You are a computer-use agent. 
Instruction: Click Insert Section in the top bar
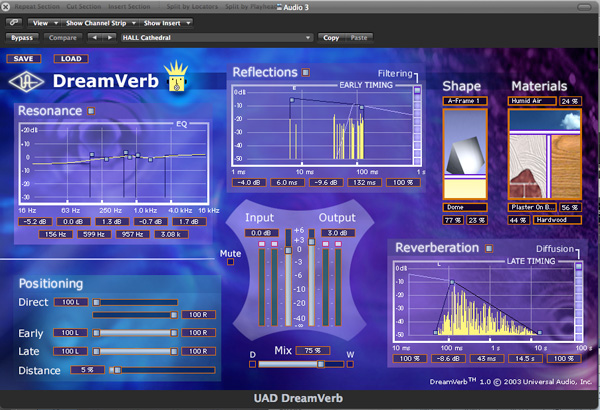(x=129, y=7)
